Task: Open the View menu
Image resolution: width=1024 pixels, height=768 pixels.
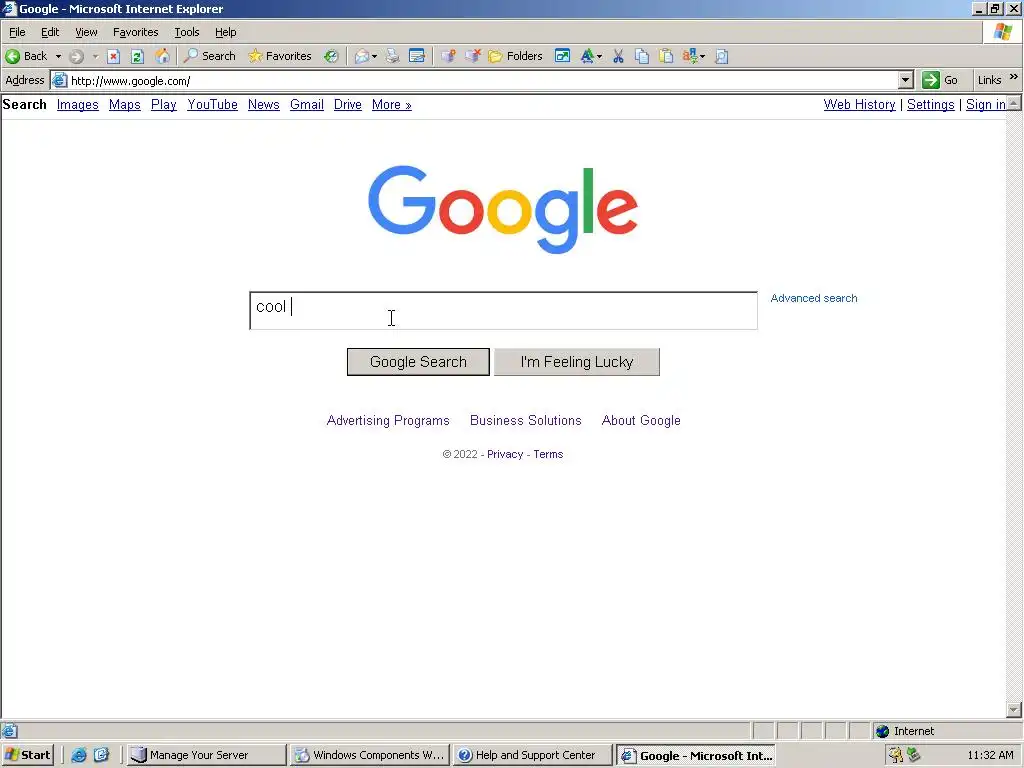Action: click(x=86, y=32)
